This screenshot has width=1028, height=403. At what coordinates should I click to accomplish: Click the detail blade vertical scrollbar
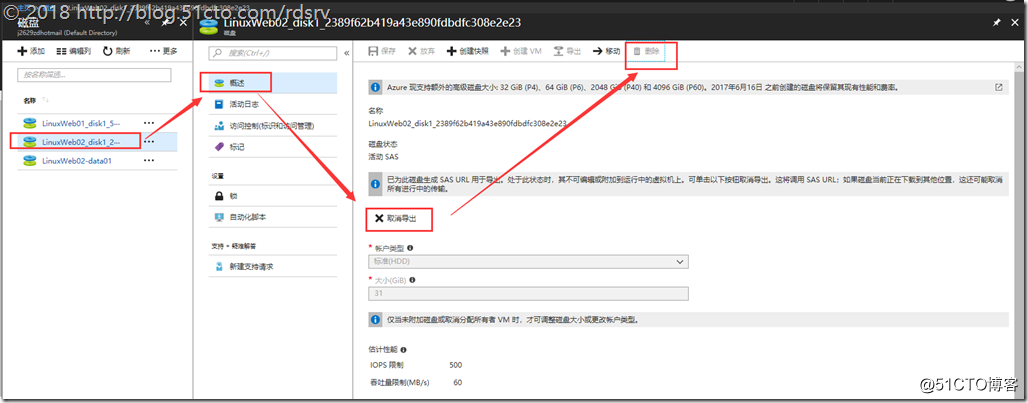pos(1019,229)
